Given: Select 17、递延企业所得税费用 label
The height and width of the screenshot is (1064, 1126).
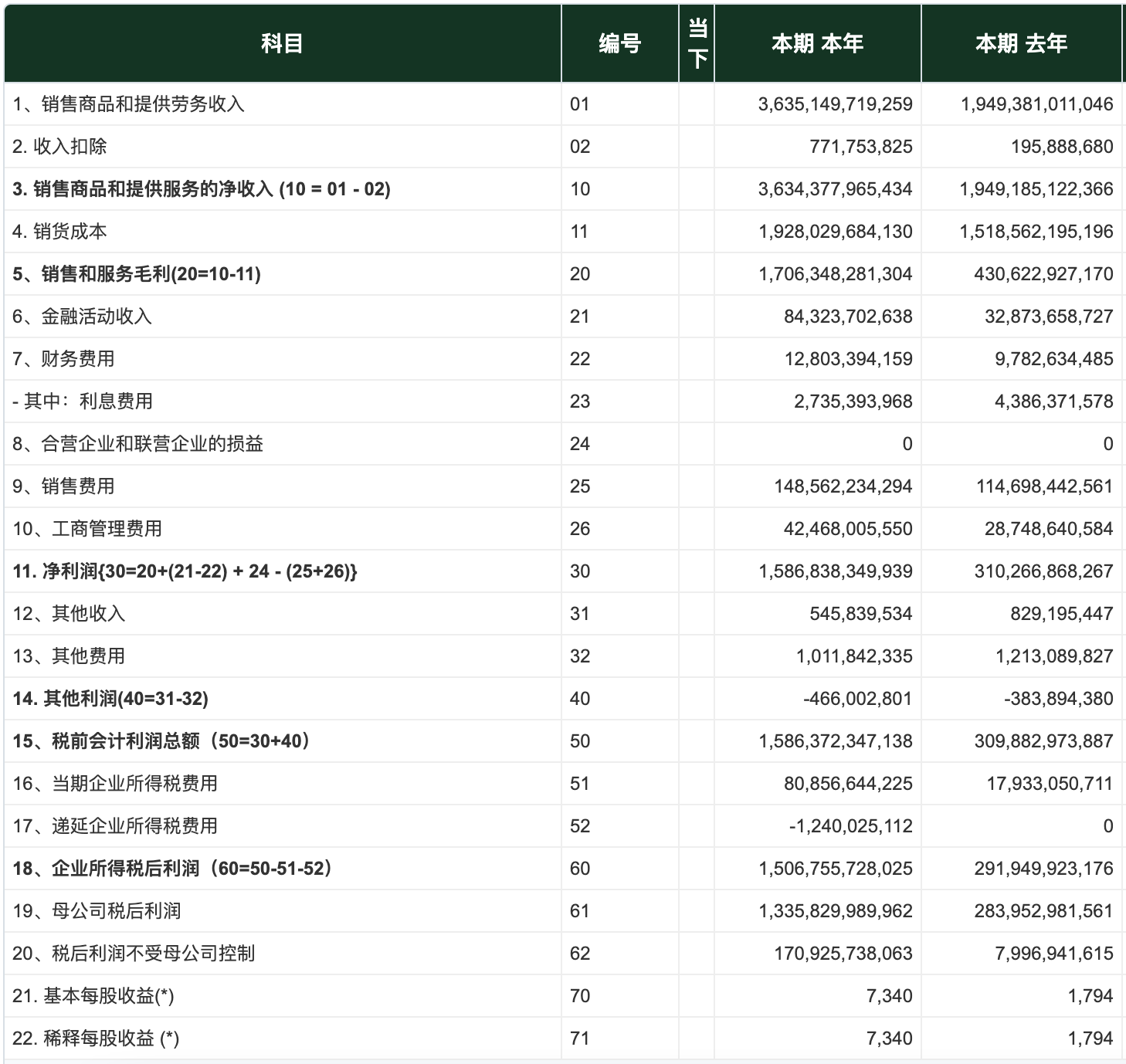Looking at the screenshot, I should [x=115, y=826].
